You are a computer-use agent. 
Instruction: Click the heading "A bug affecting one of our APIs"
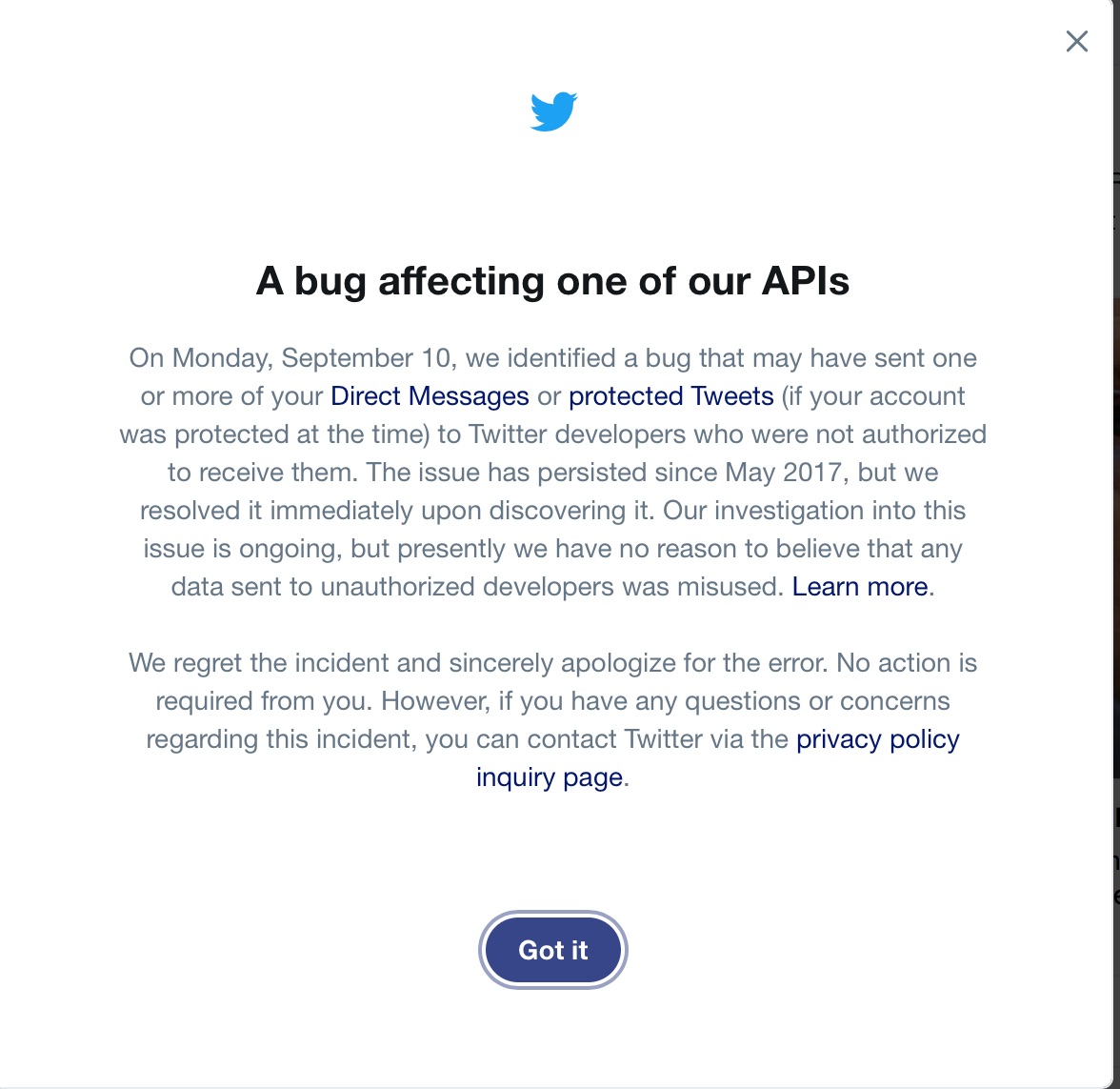click(552, 282)
